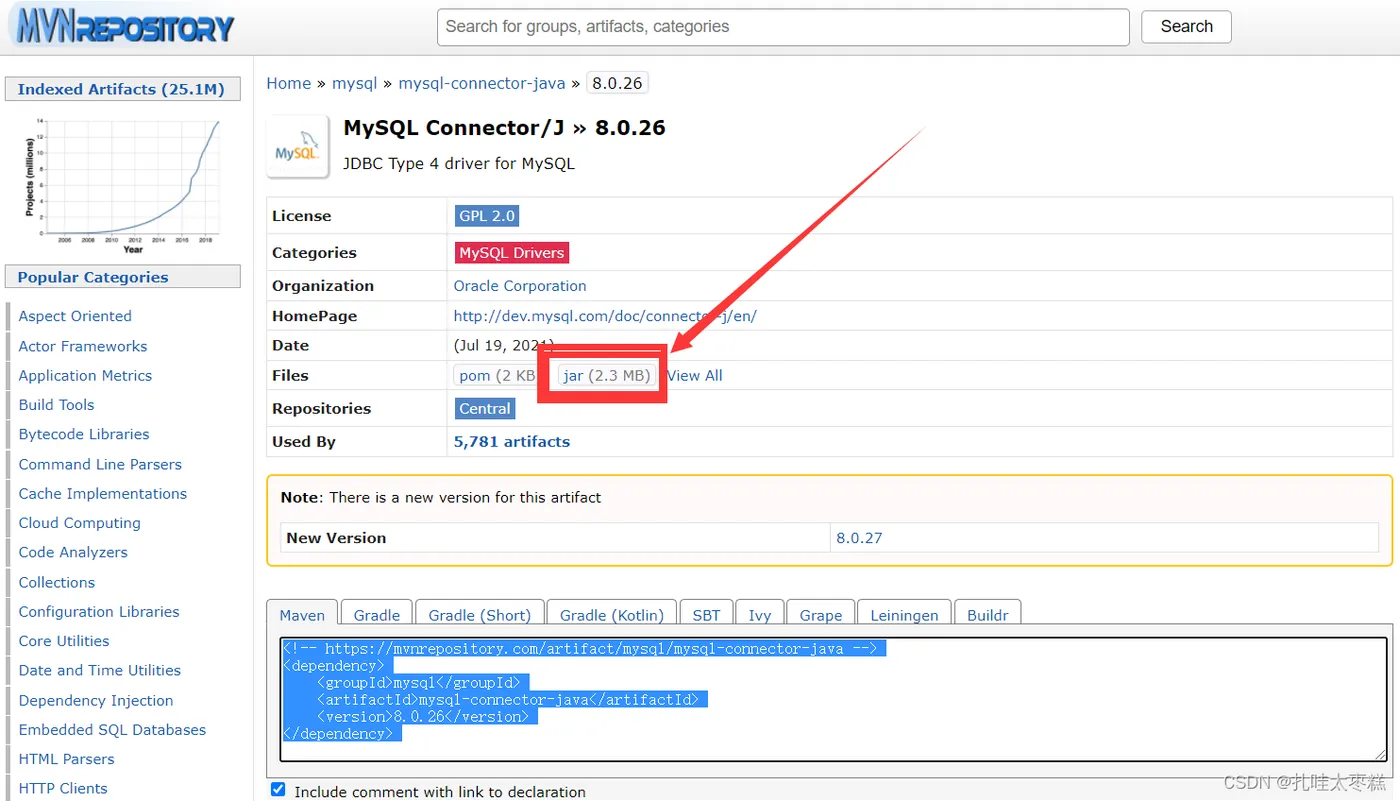Screen dimensions: 1400x801
Task: Download the pom file
Action: coord(495,375)
